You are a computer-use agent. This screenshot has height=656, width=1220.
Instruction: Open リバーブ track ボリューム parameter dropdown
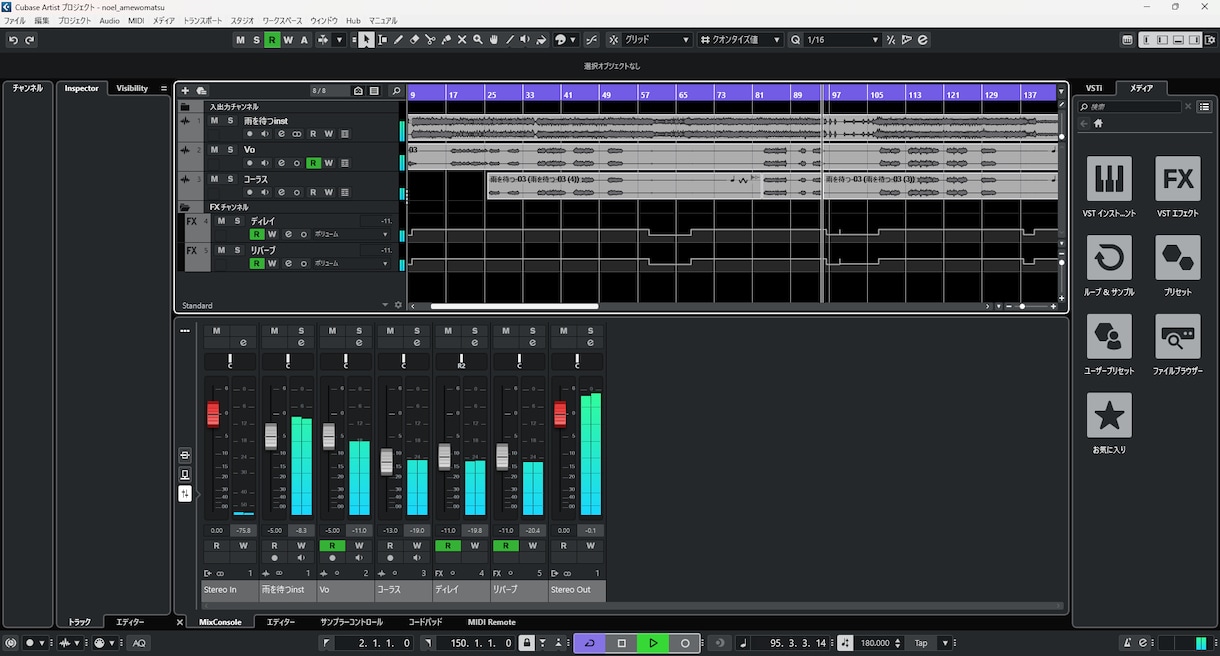pyautogui.click(x=351, y=263)
